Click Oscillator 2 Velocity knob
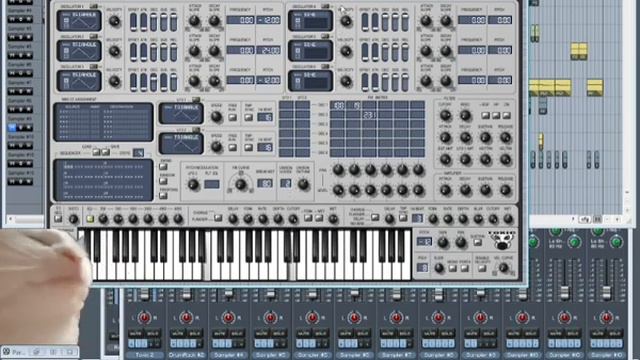The width and height of the screenshot is (640, 360). coord(115,51)
